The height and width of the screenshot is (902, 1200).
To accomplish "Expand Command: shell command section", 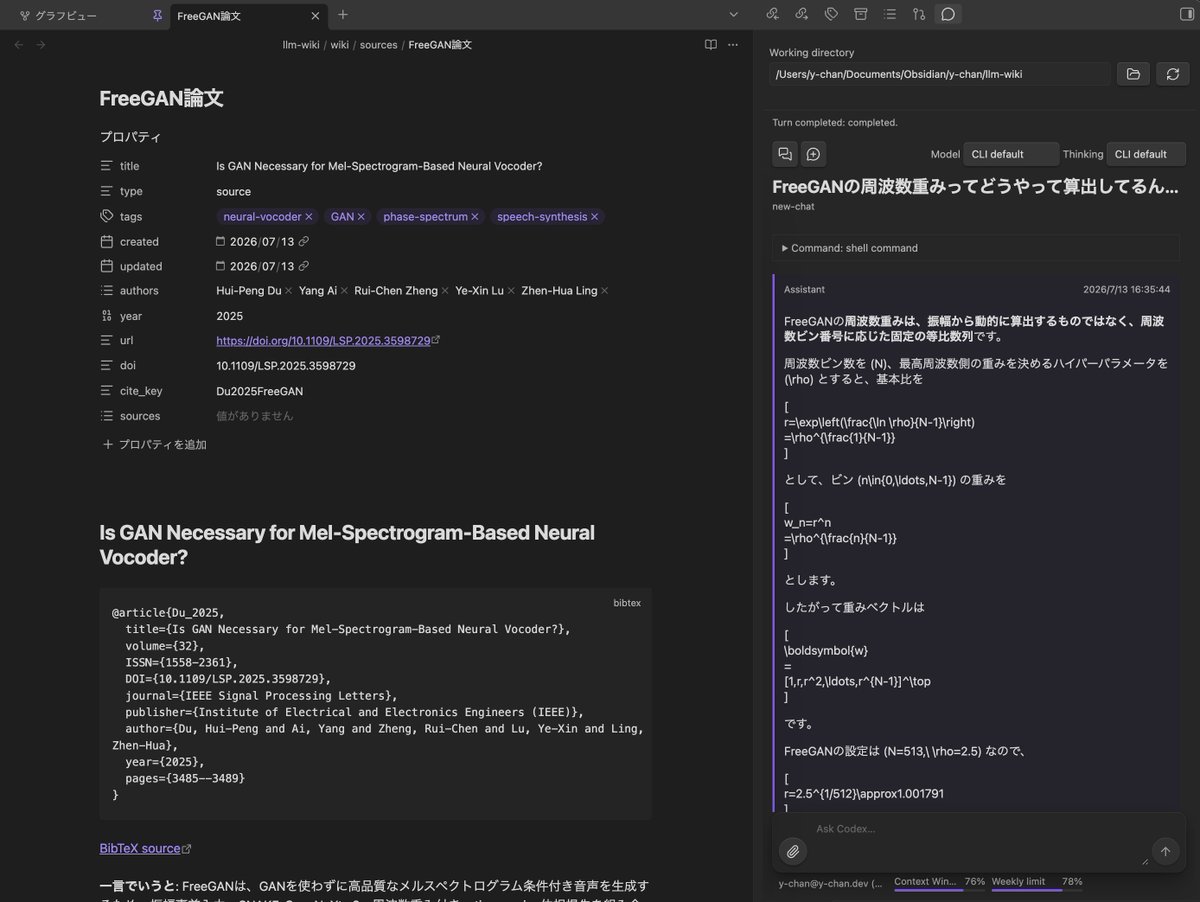I will (x=975, y=248).
